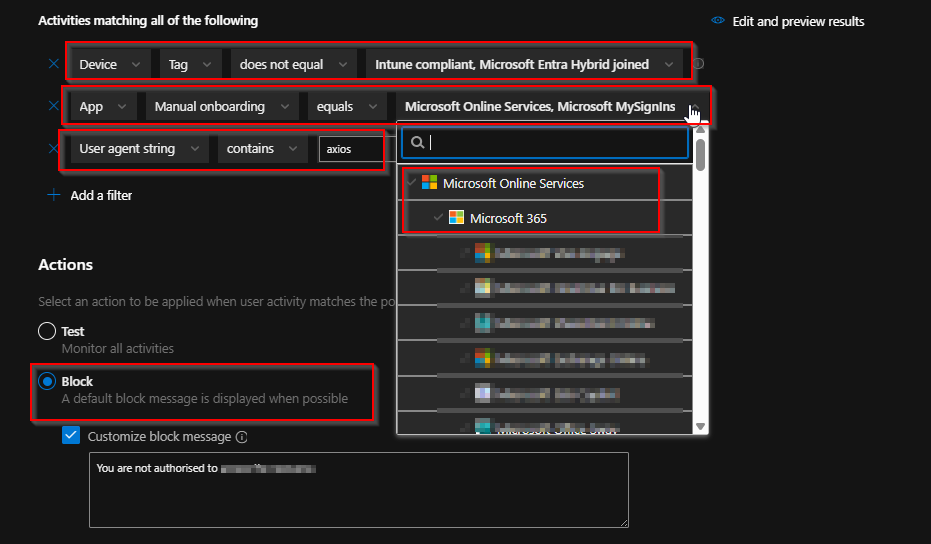Uncheck Customize block message checkbox
The height and width of the screenshot is (544, 931).
(71, 435)
